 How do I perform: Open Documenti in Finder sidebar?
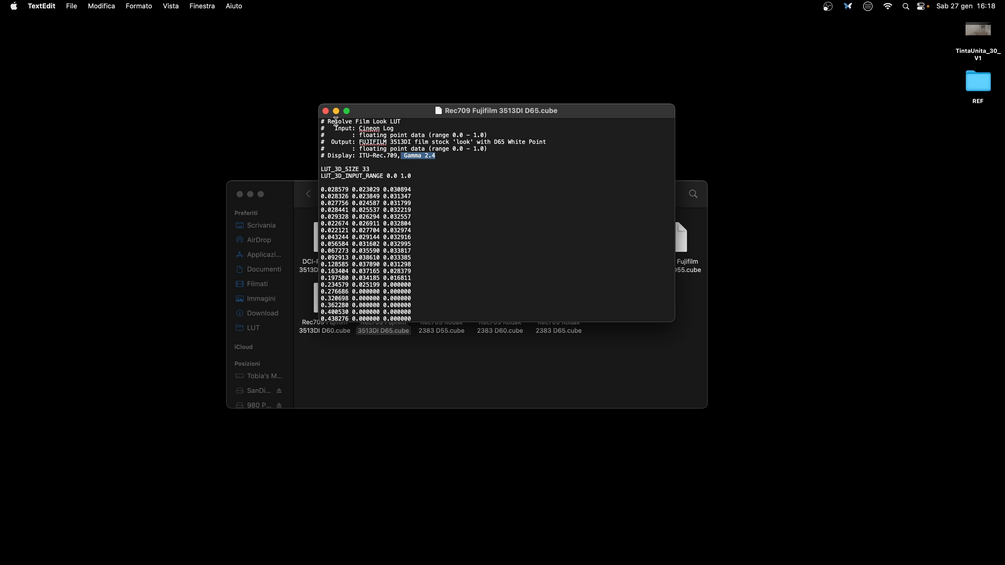[x=258, y=269]
